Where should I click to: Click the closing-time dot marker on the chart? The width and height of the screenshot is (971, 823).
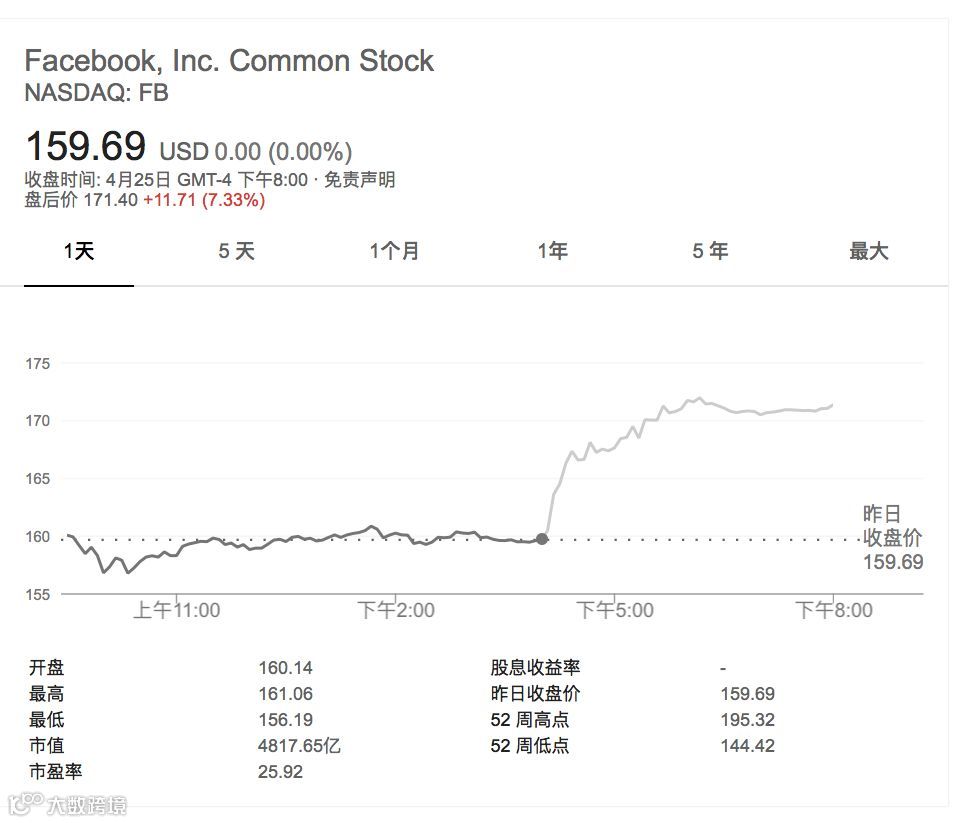pyautogui.click(x=542, y=539)
